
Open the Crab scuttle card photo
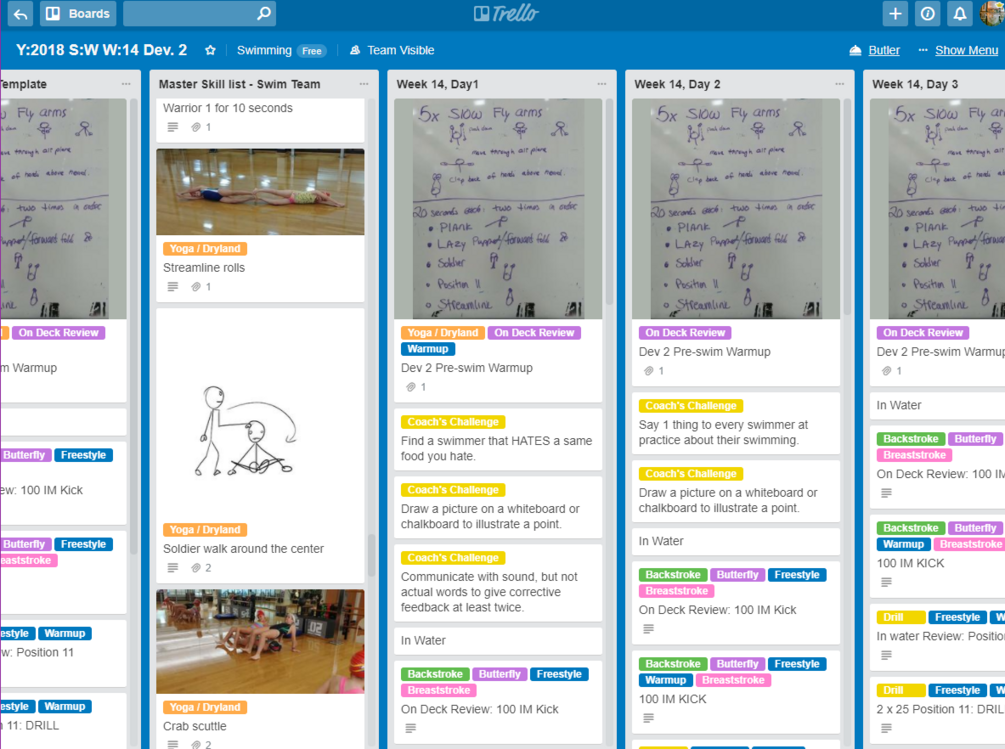tap(260, 642)
